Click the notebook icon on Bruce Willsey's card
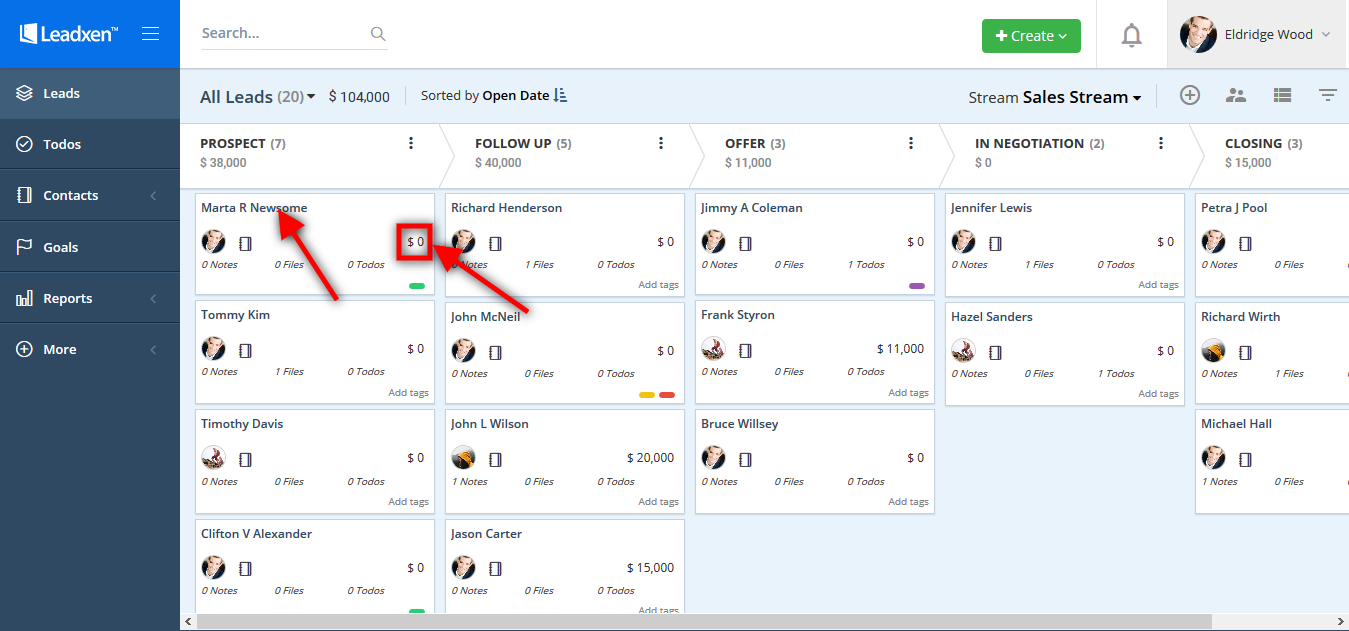Image resolution: width=1349 pixels, height=631 pixels. tap(745, 459)
